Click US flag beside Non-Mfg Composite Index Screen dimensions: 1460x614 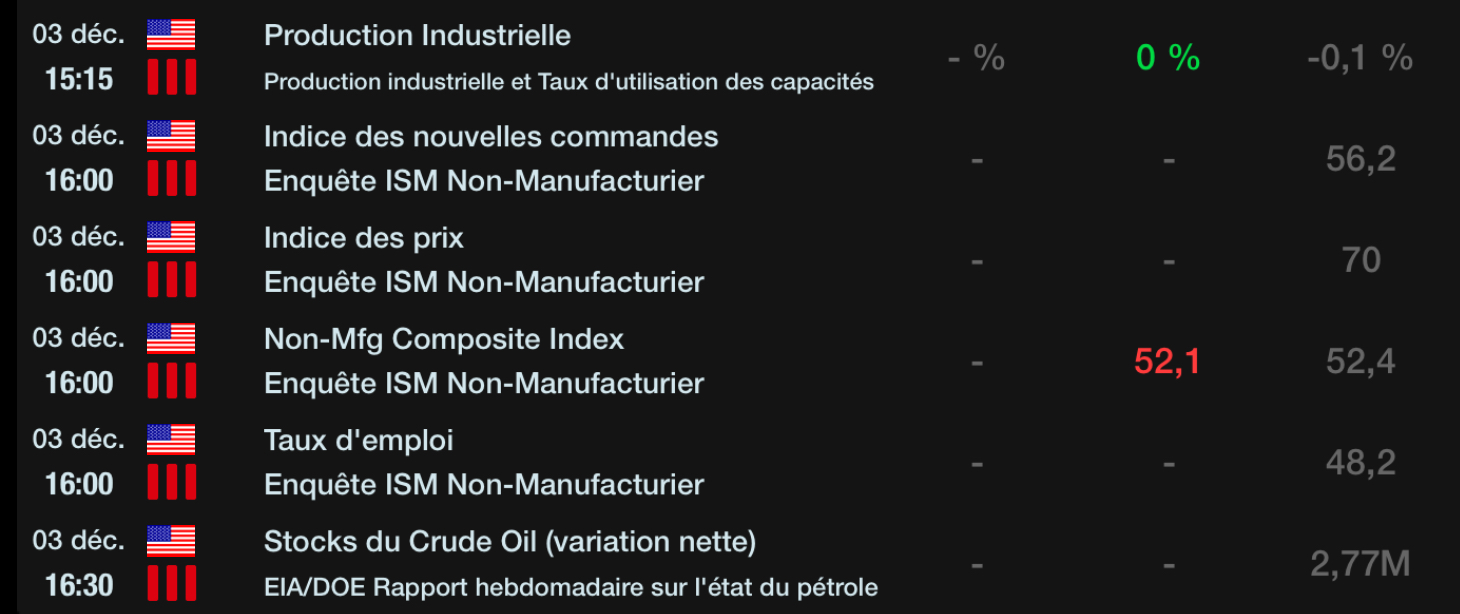171,339
